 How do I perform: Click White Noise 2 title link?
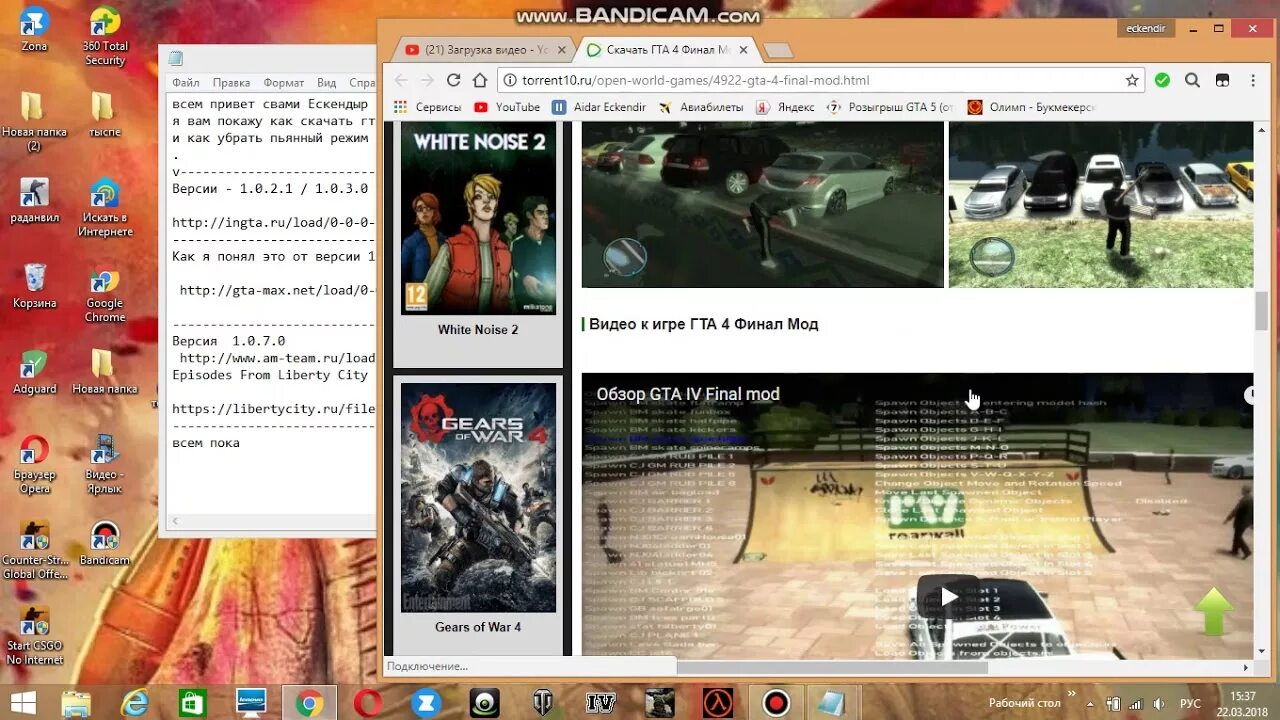(478, 330)
